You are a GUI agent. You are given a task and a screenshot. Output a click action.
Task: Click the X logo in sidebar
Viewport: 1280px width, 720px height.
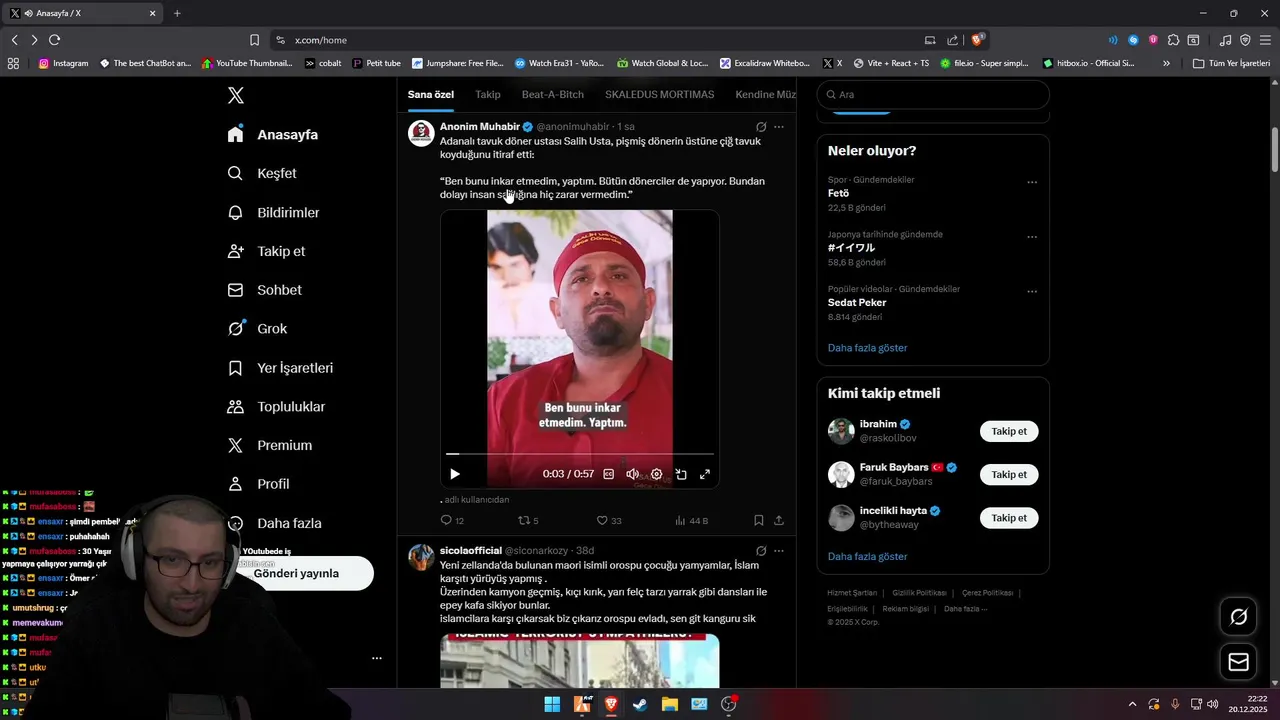tap(235, 95)
